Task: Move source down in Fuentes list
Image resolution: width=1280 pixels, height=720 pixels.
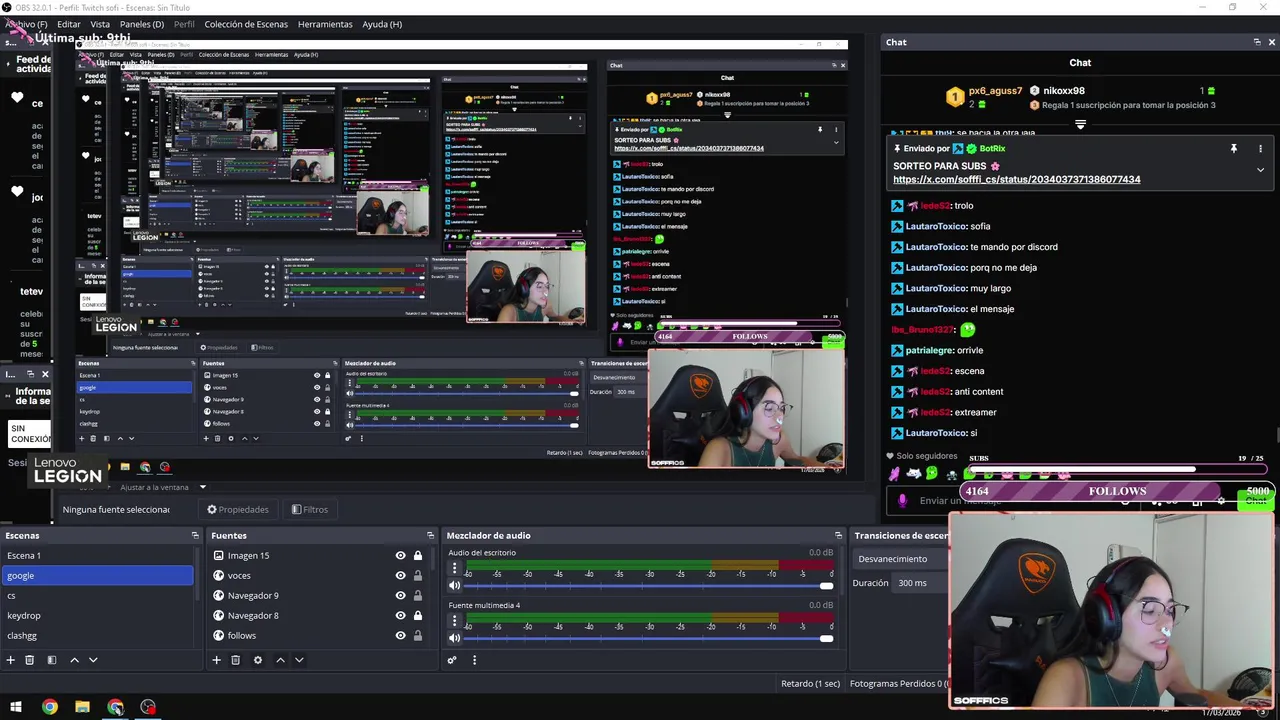Action: [x=299, y=660]
